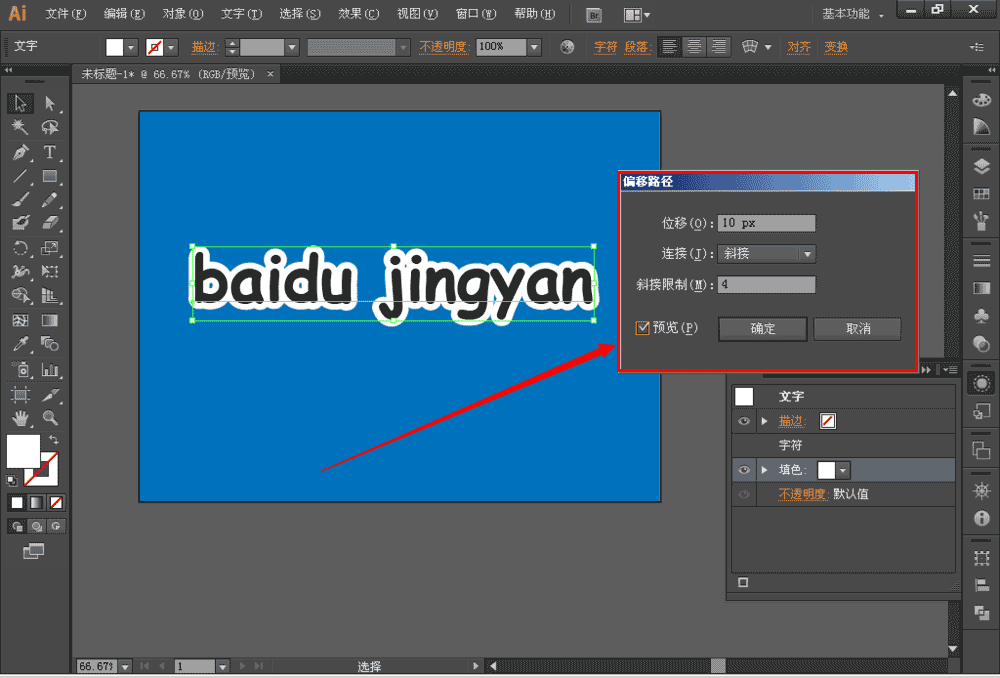Click the Offset value input field
The height and width of the screenshot is (678, 1000).
[766, 223]
